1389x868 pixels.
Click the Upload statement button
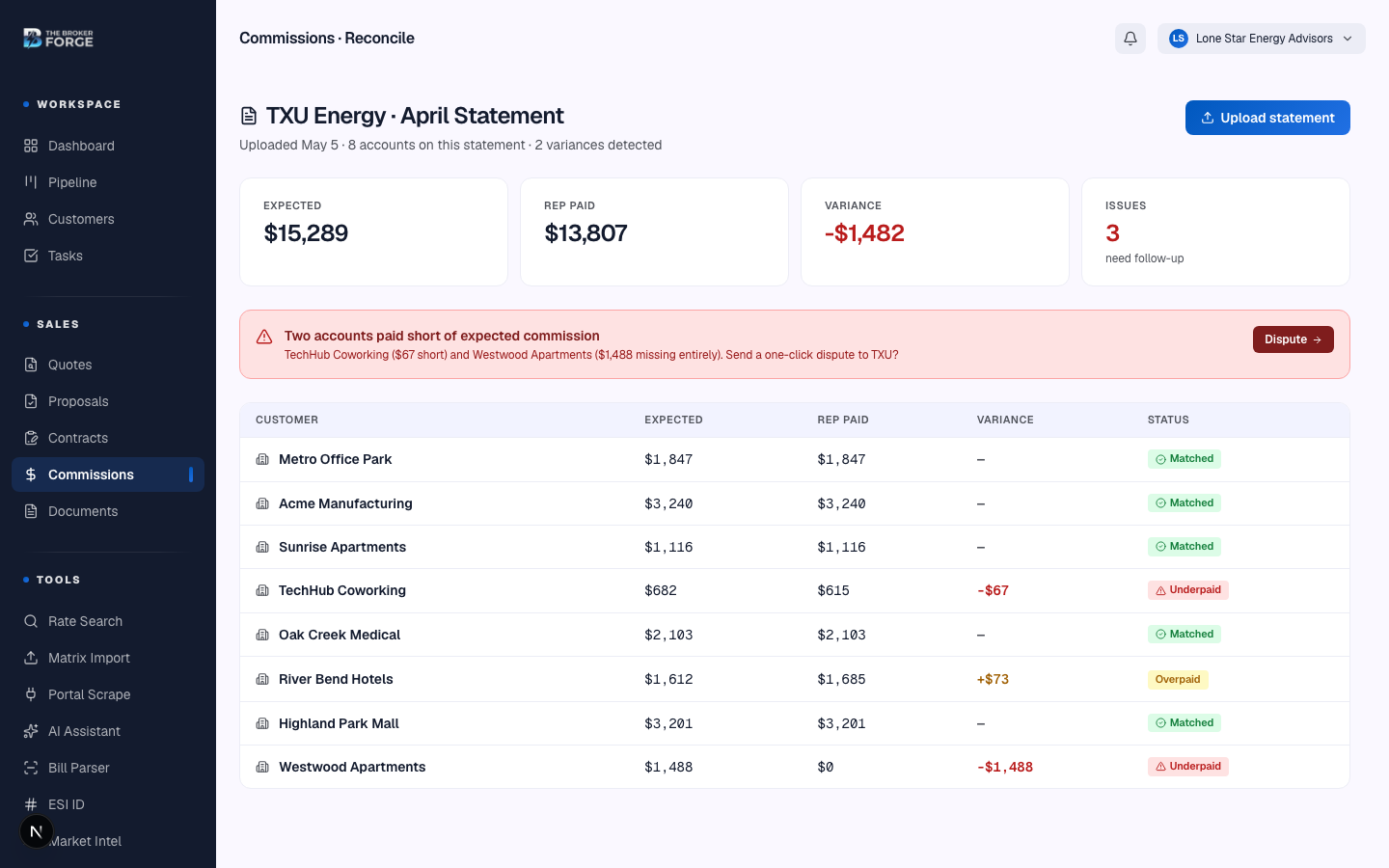(1267, 118)
